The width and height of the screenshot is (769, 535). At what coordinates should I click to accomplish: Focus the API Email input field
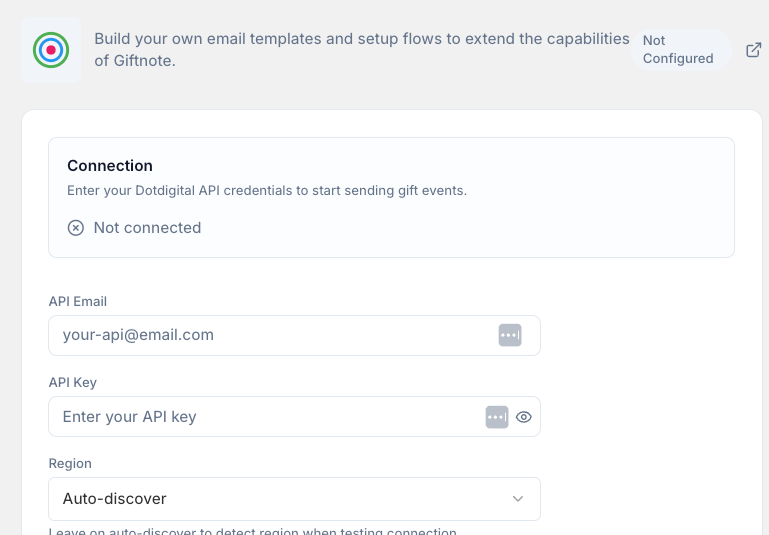(294, 335)
